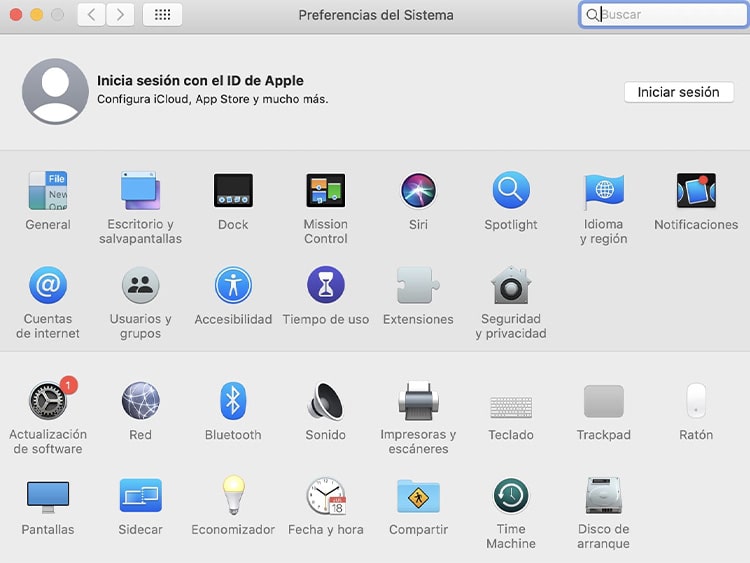750x563 pixels.
Task: Open Pantallas display preferences
Action: coord(48,497)
